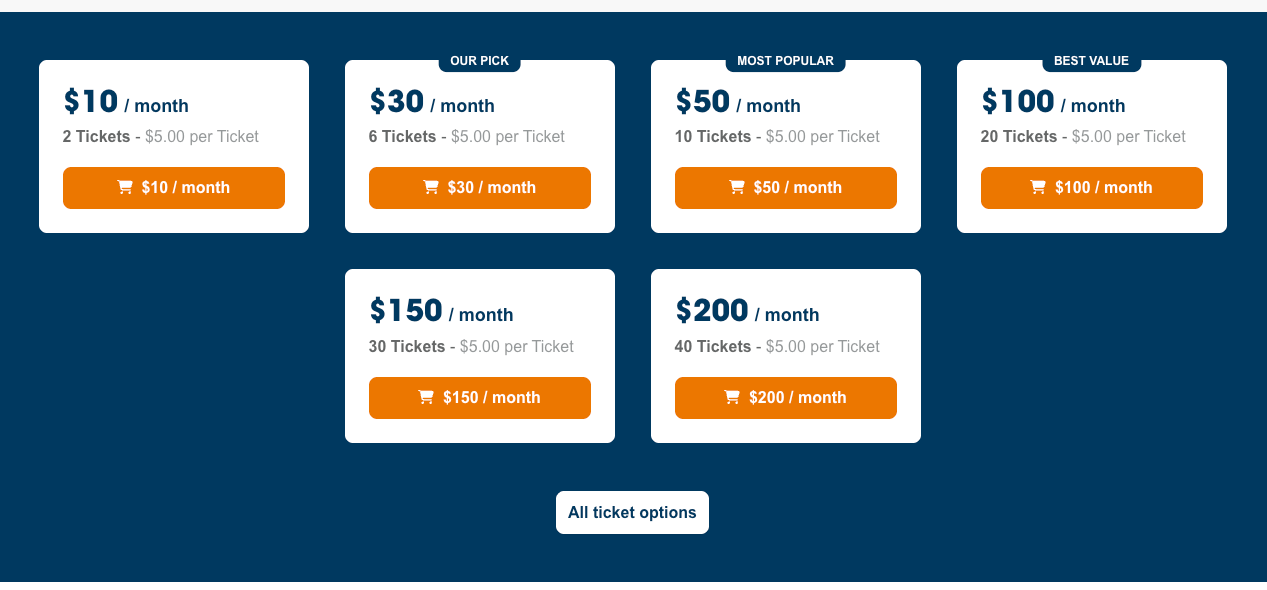Click the $100 / month price heading

pyautogui.click(x=1053, y=103)
